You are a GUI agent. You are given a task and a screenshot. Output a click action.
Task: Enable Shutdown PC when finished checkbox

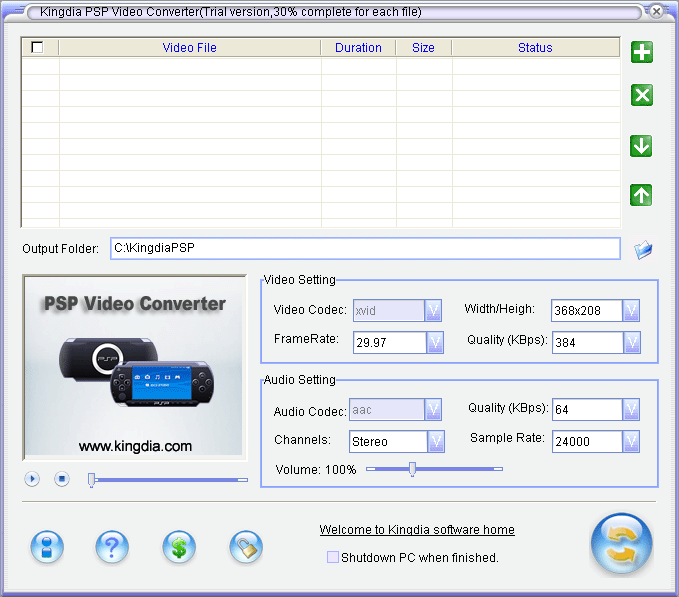click(x=333, y=557)
